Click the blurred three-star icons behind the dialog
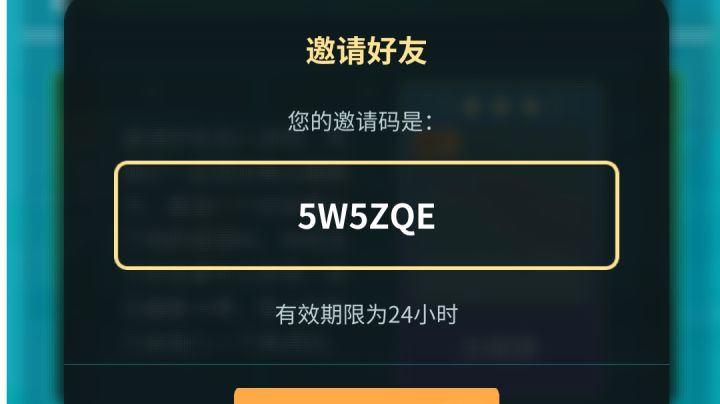Image resolution: width=720 pixels, height=404 pixels. click(x=501, y=107)
